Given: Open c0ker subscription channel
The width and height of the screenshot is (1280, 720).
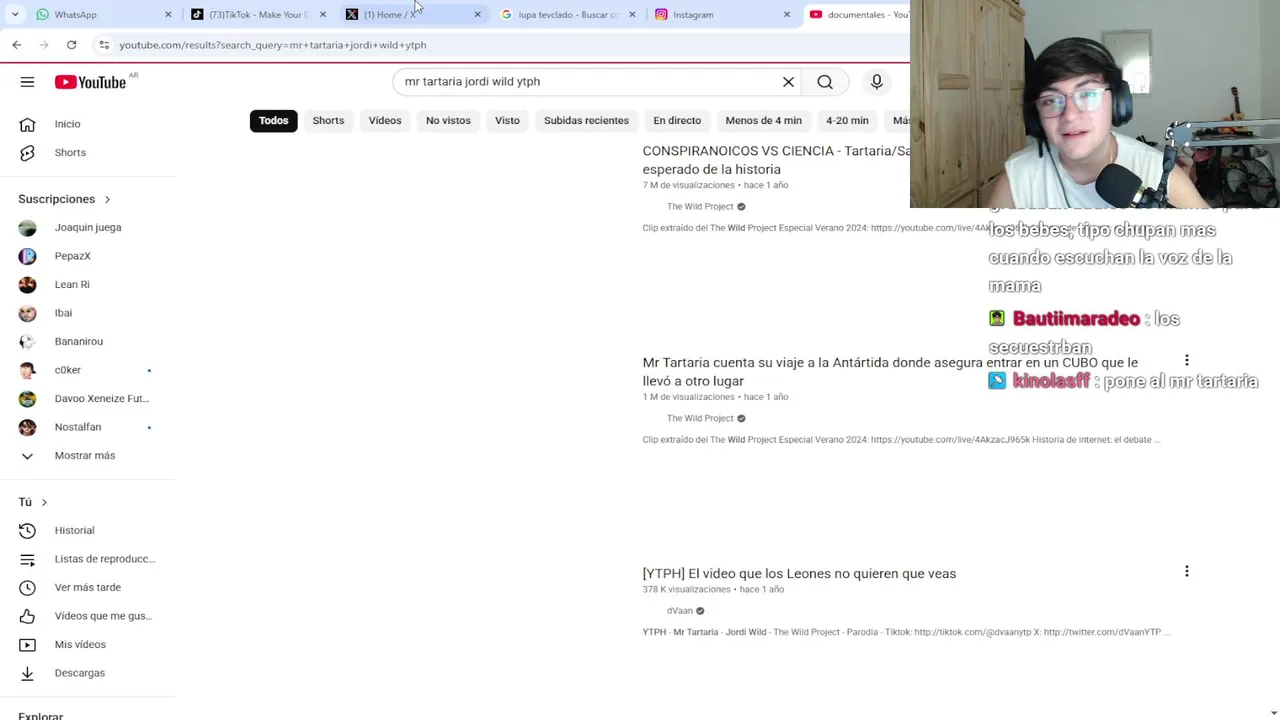Looking at the screenshot, I should (x=88, y=370).
